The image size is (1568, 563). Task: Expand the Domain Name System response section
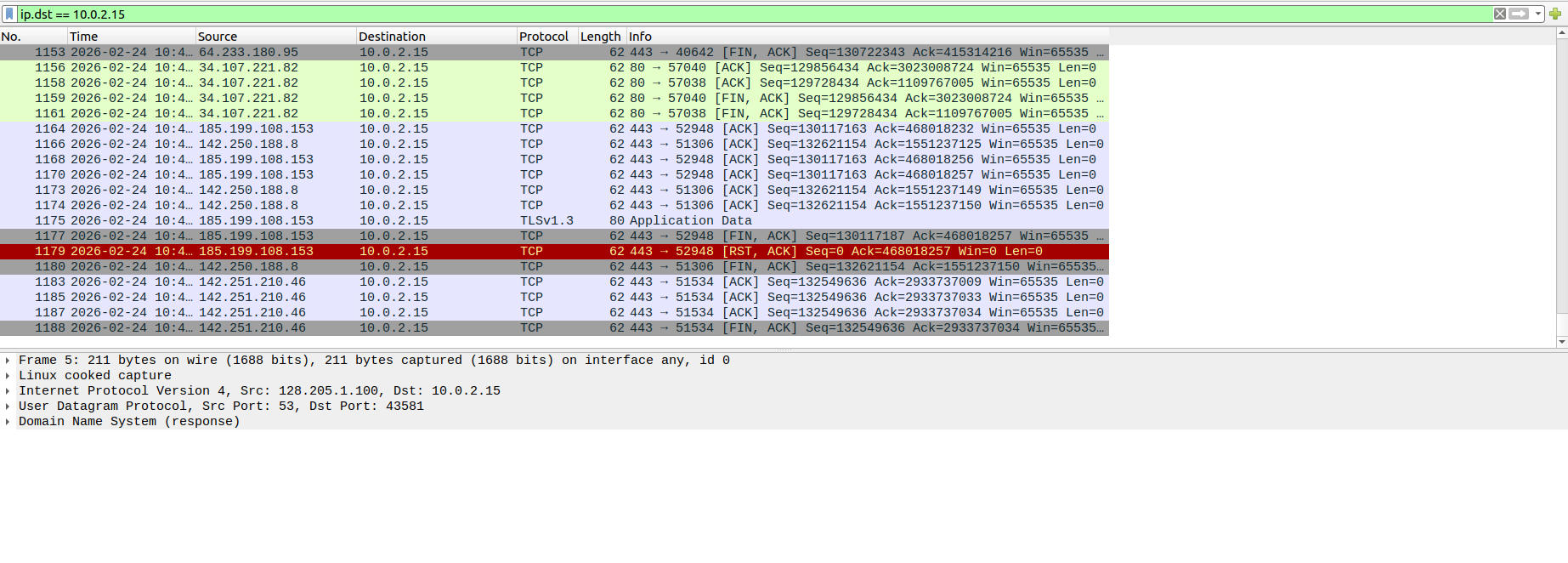click(8, 422)
